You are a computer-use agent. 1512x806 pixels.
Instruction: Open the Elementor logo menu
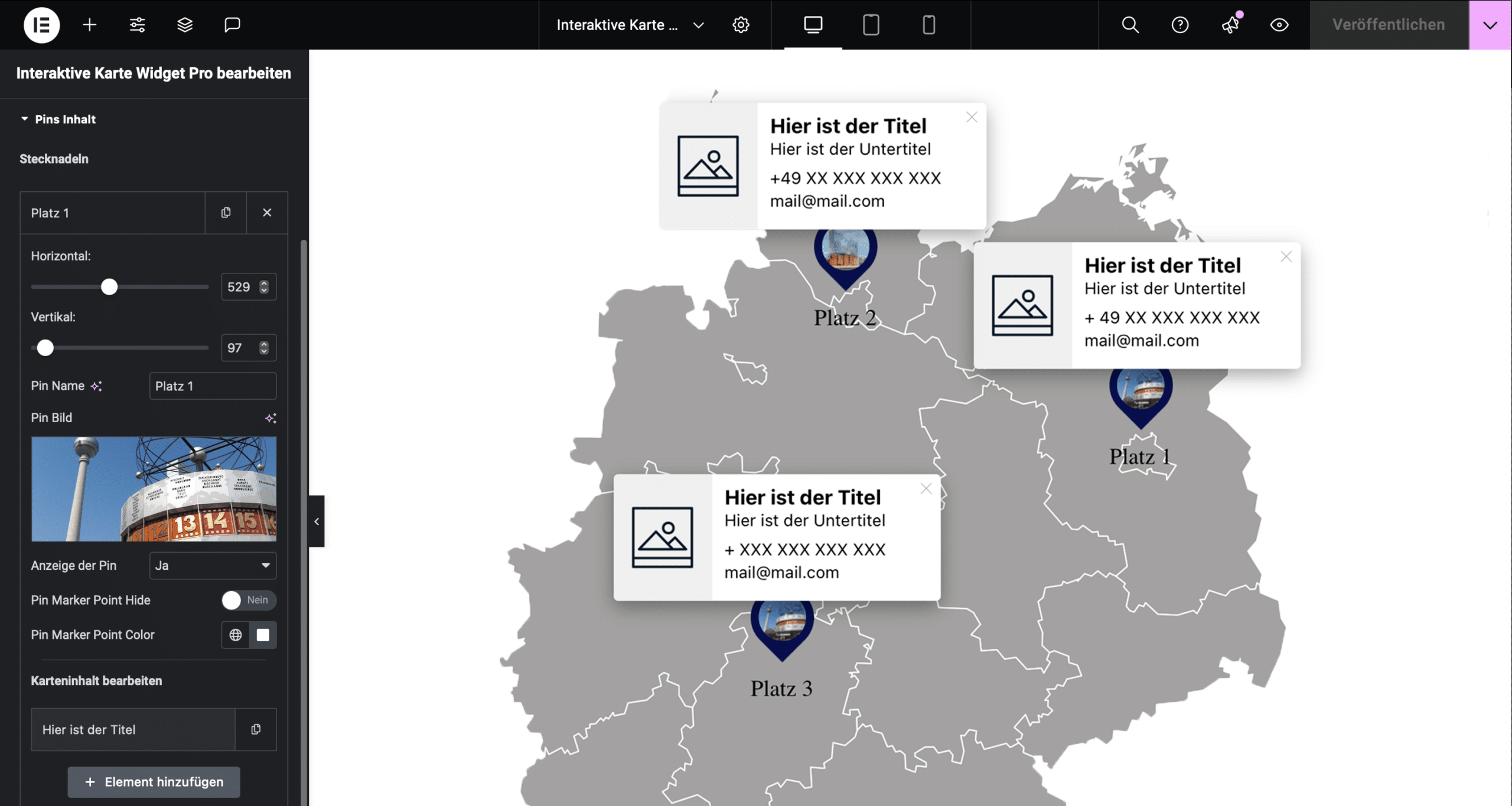coord(41,25)
